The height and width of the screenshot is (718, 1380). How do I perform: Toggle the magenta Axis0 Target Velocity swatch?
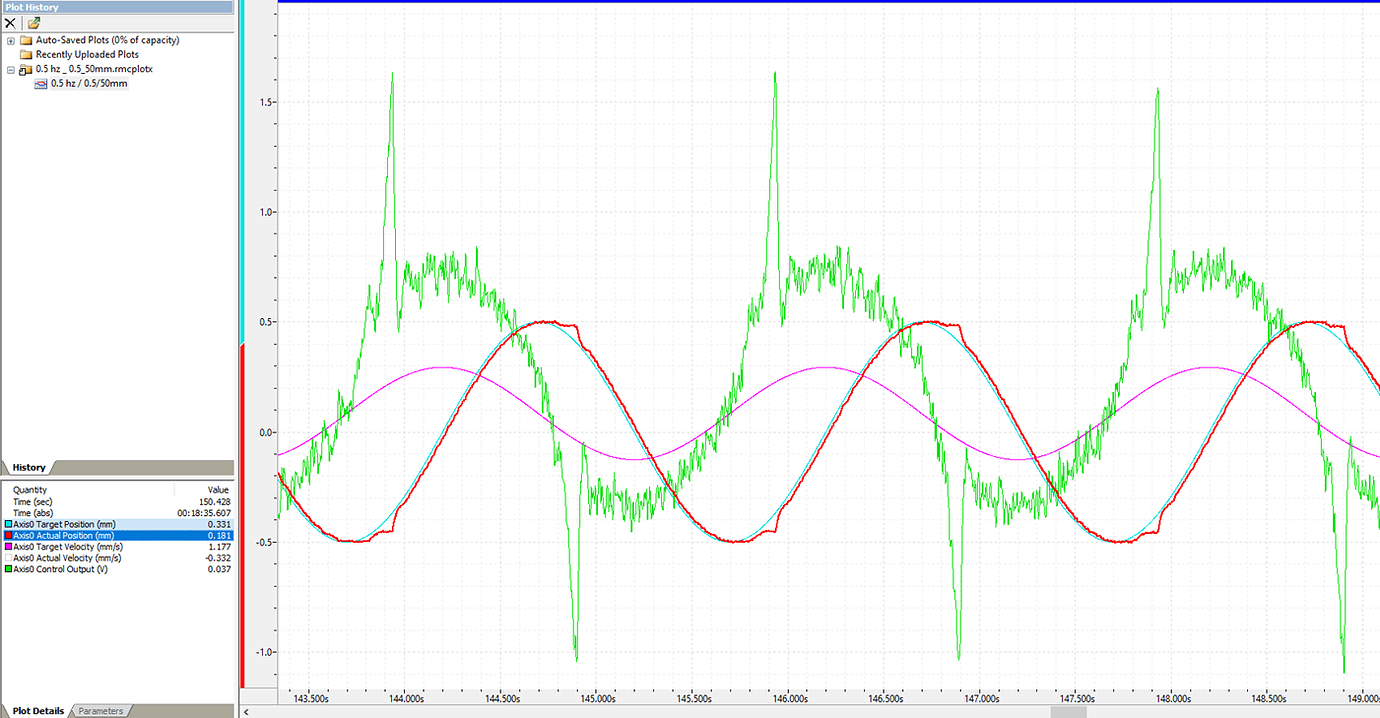[x=8, y=547]
